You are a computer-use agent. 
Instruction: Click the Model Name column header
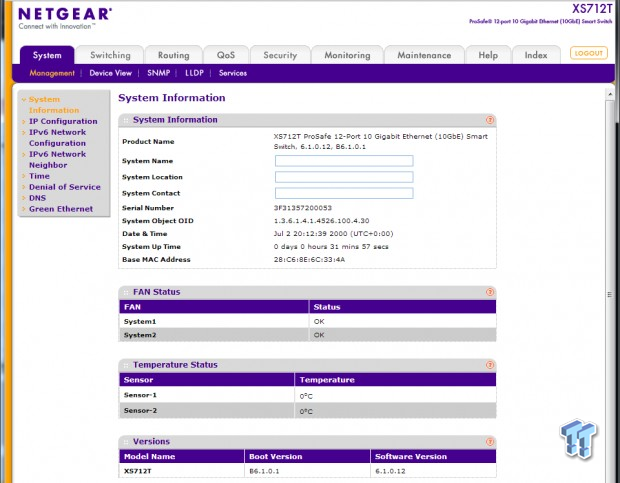coord(182,457)
